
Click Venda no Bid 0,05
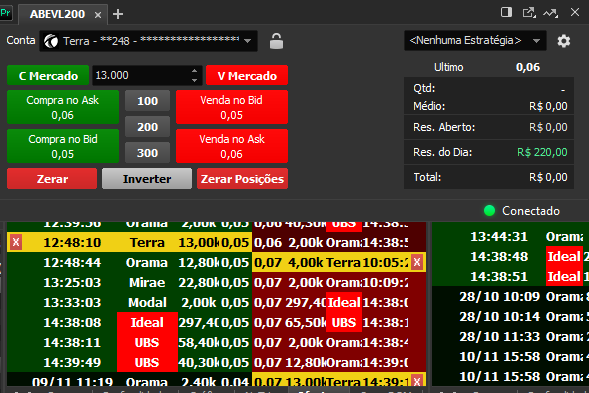tap(232, 107)
